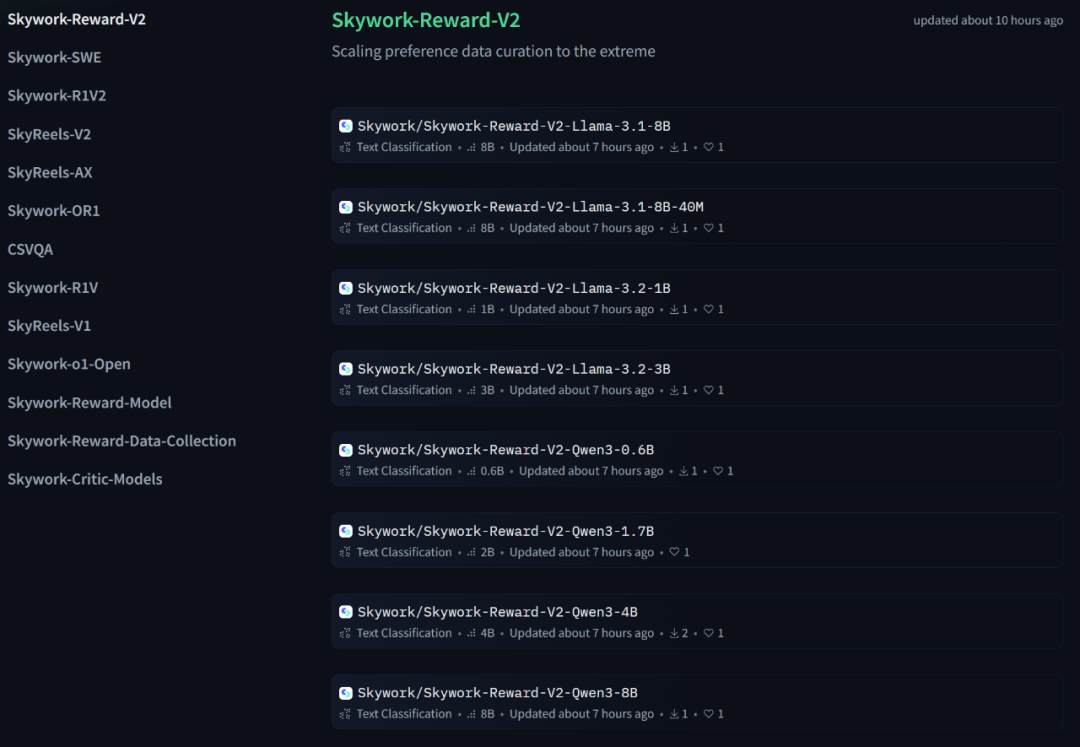
Task: Click the like heart icon on Qwen3-4B row
Action: [708, 633]
